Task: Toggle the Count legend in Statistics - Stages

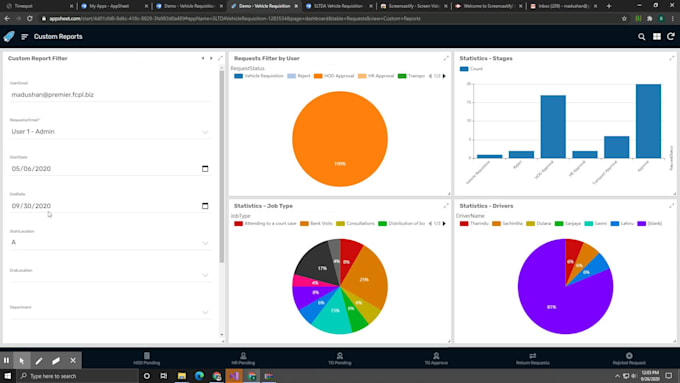Action: [471, 69]
